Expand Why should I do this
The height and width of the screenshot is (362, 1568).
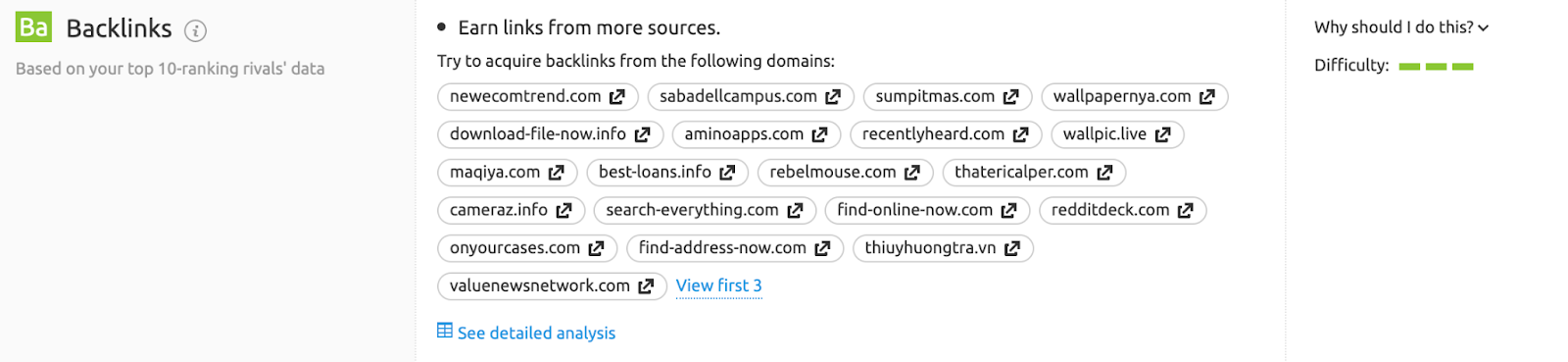click(1401, 27)
